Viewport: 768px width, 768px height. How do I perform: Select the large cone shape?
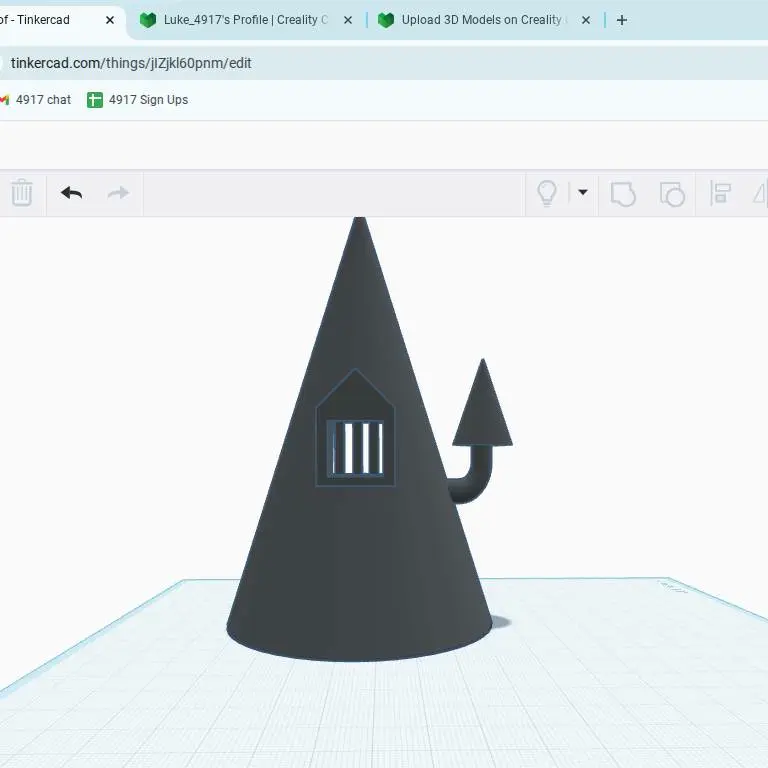pyautogui.click(x=358, y=560)
